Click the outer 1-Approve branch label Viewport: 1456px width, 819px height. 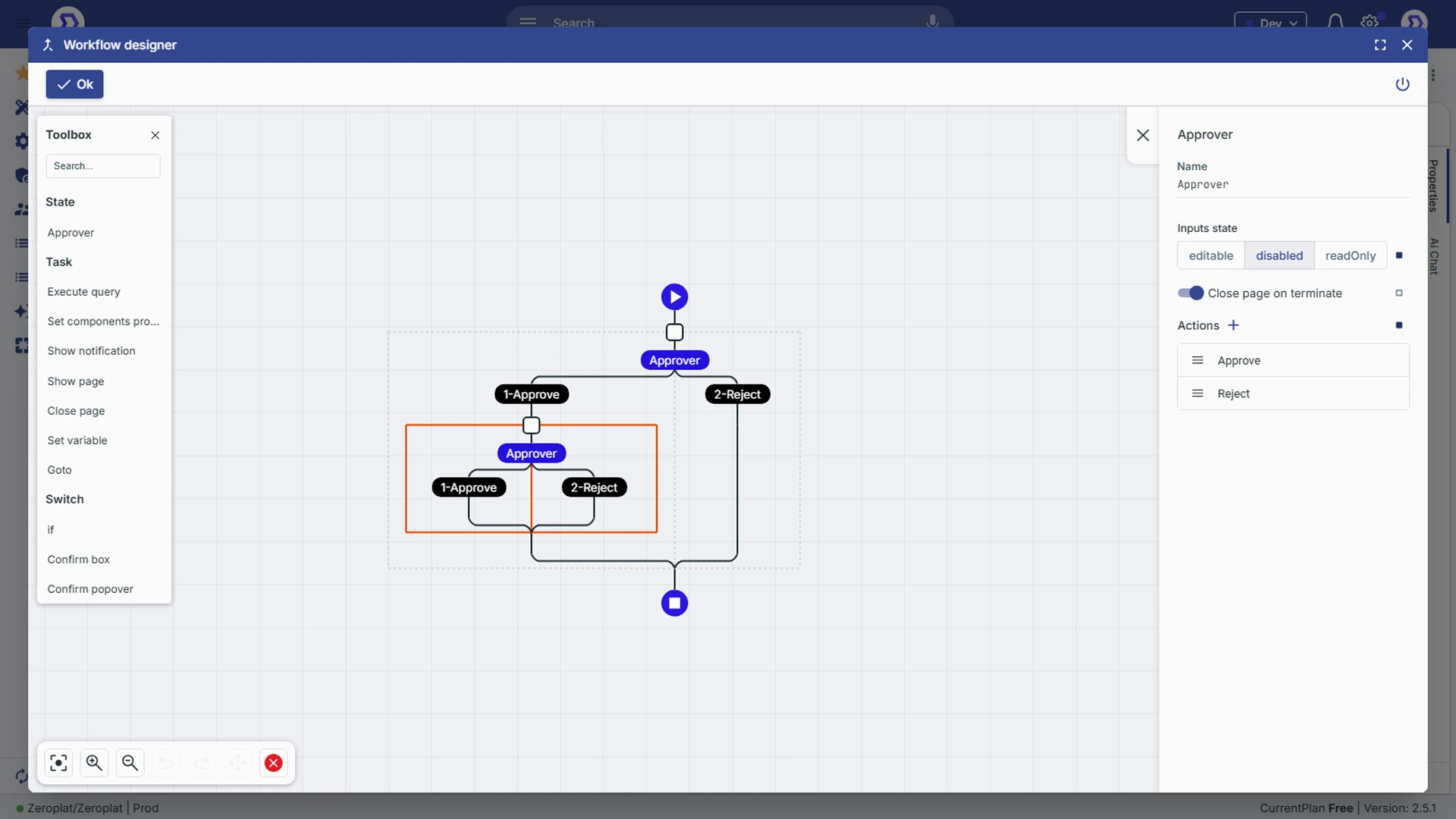pyautogui.click(x=532, y=394)
